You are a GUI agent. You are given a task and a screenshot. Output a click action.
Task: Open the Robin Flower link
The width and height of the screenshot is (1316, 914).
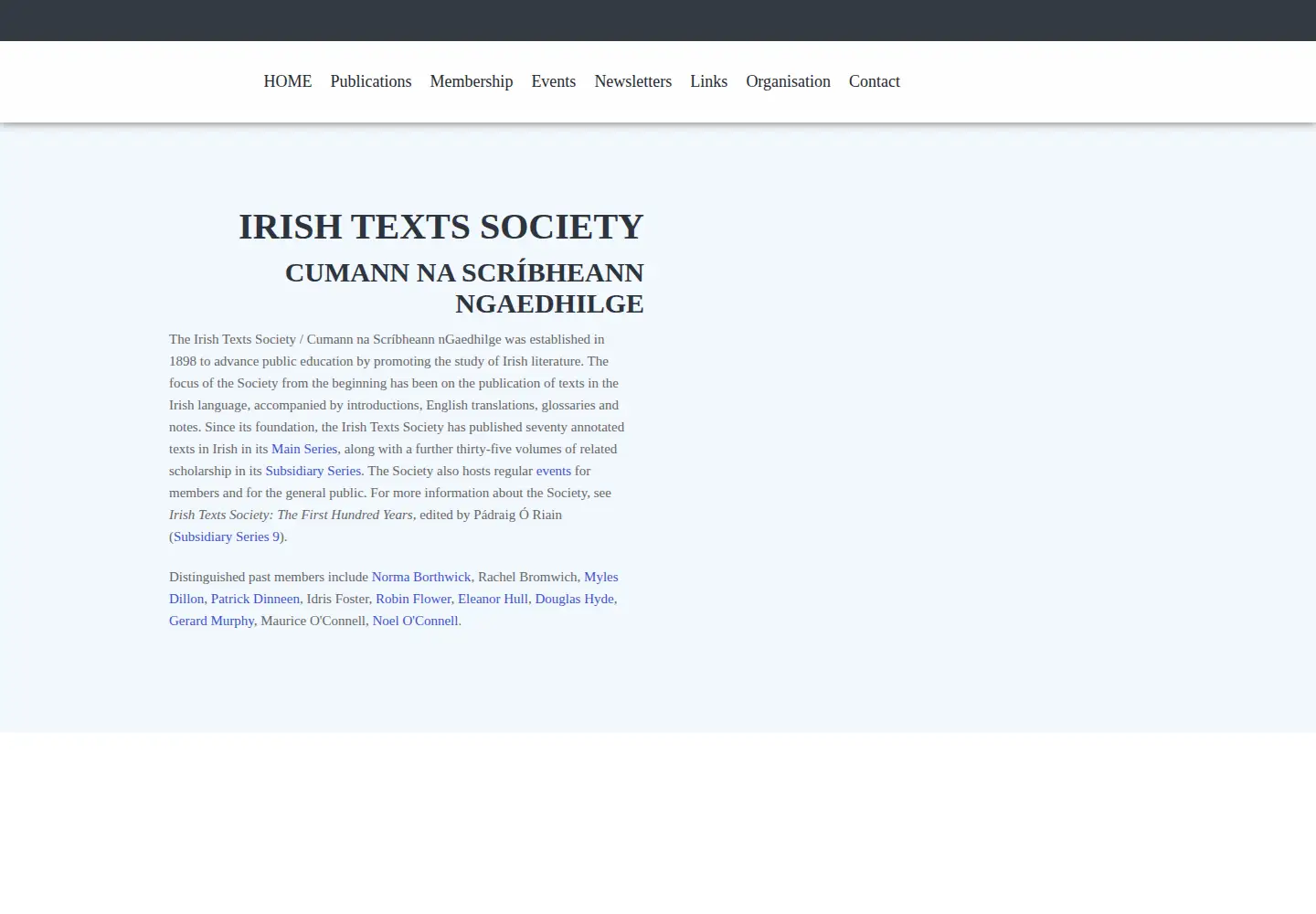(x=413, y=599)
